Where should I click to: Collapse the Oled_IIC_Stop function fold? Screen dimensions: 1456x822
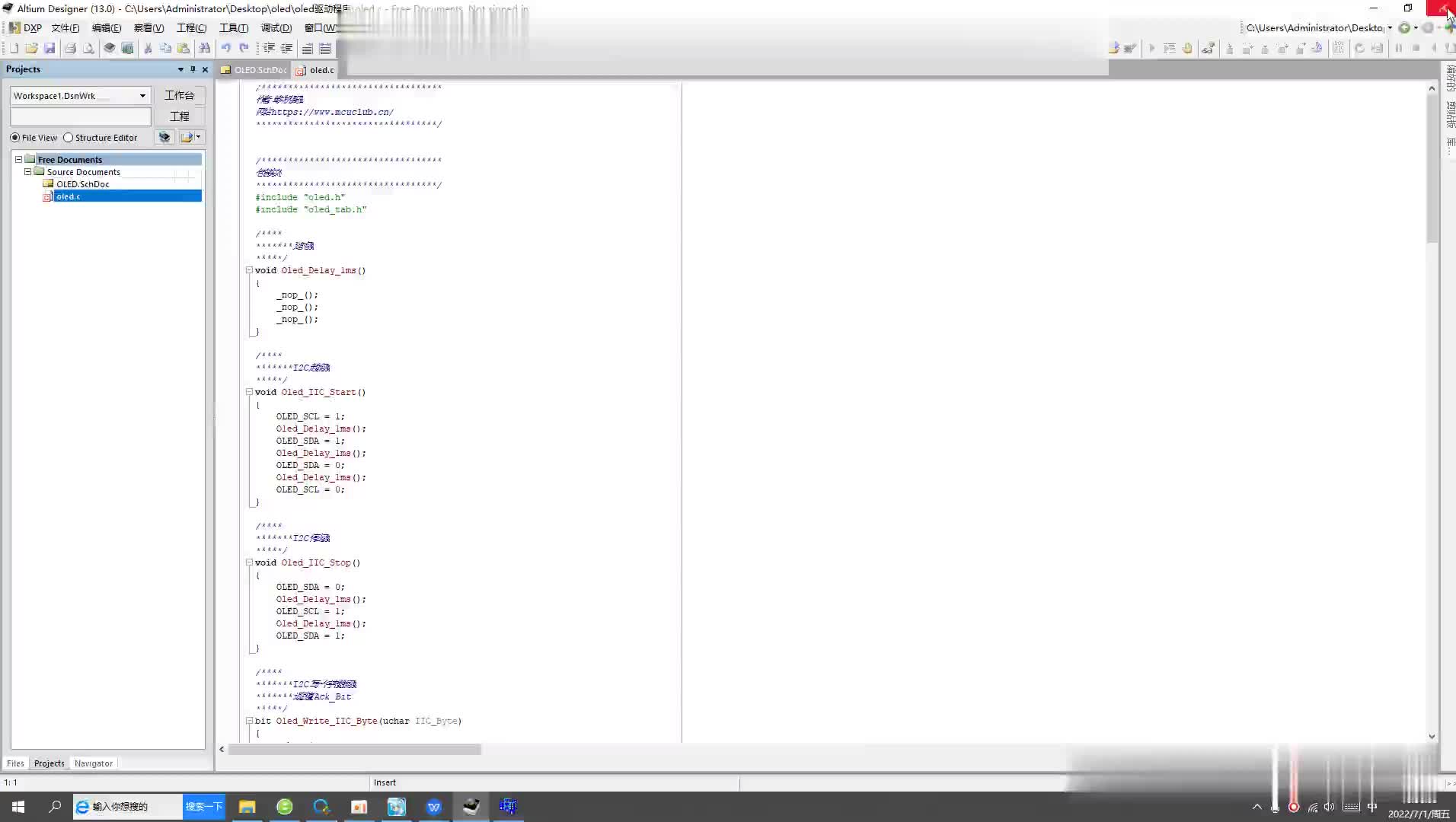click(249, 562)
